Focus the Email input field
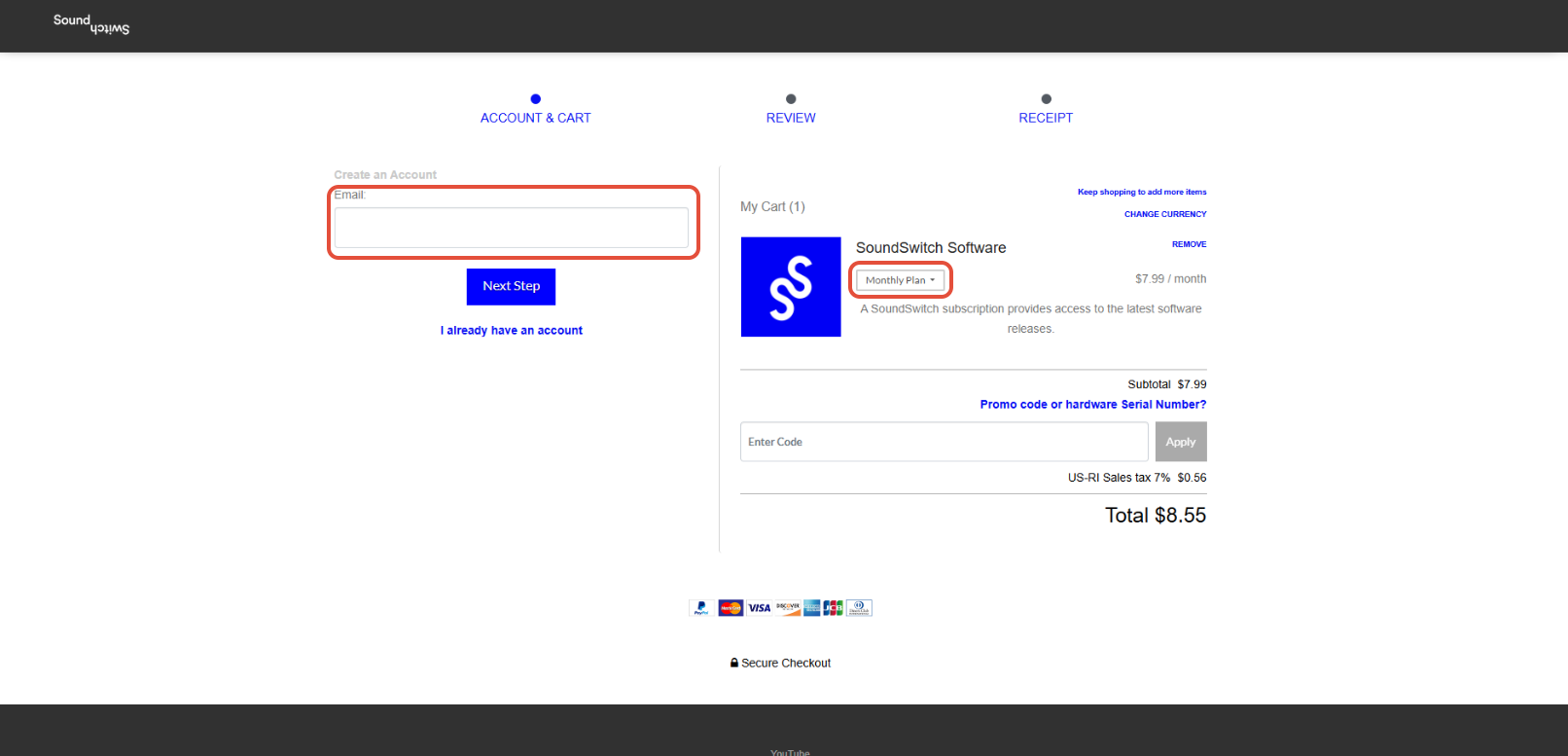Viewport: 1568px width, 756px height. coord(512,228)
